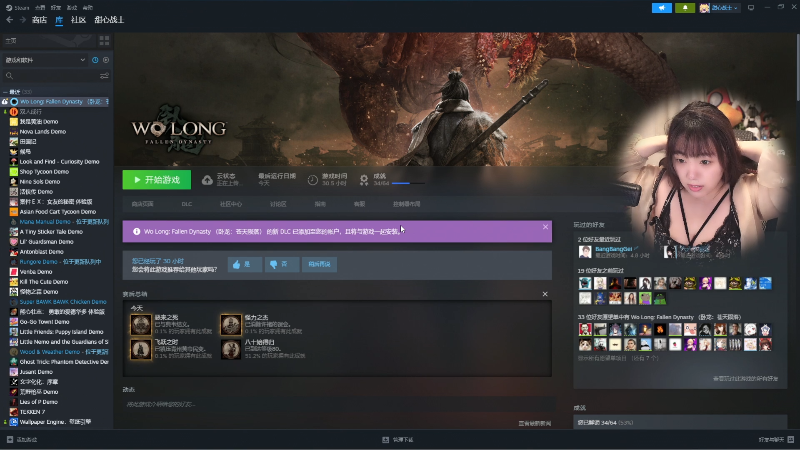This screenshot has width=800, height=450.
Task: Open the store page tab
Action: tap(142, 204)
